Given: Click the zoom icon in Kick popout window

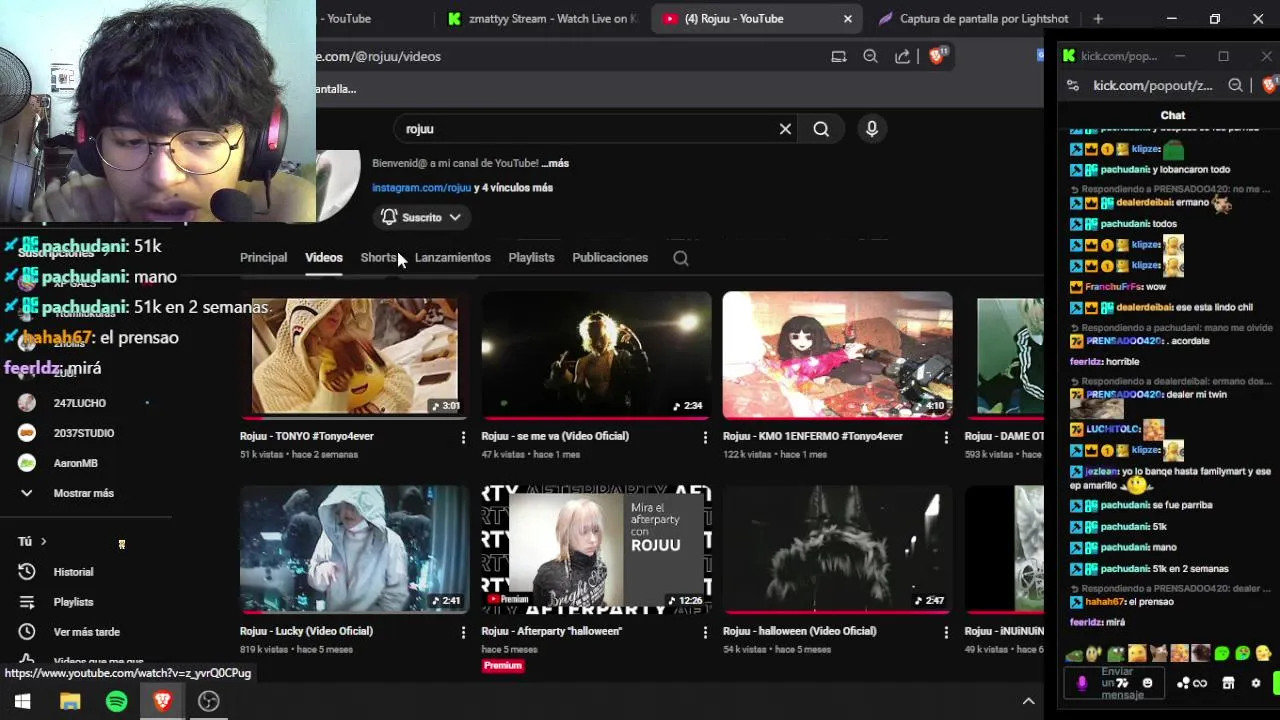Looking at the screenshot, I should click(x=1236, y=86).
